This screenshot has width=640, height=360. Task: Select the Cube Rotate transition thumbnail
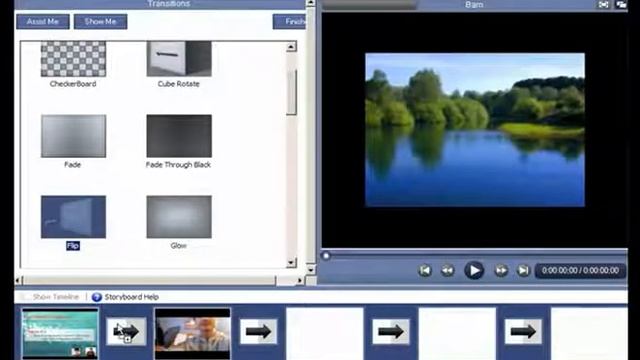click(179, 58)
